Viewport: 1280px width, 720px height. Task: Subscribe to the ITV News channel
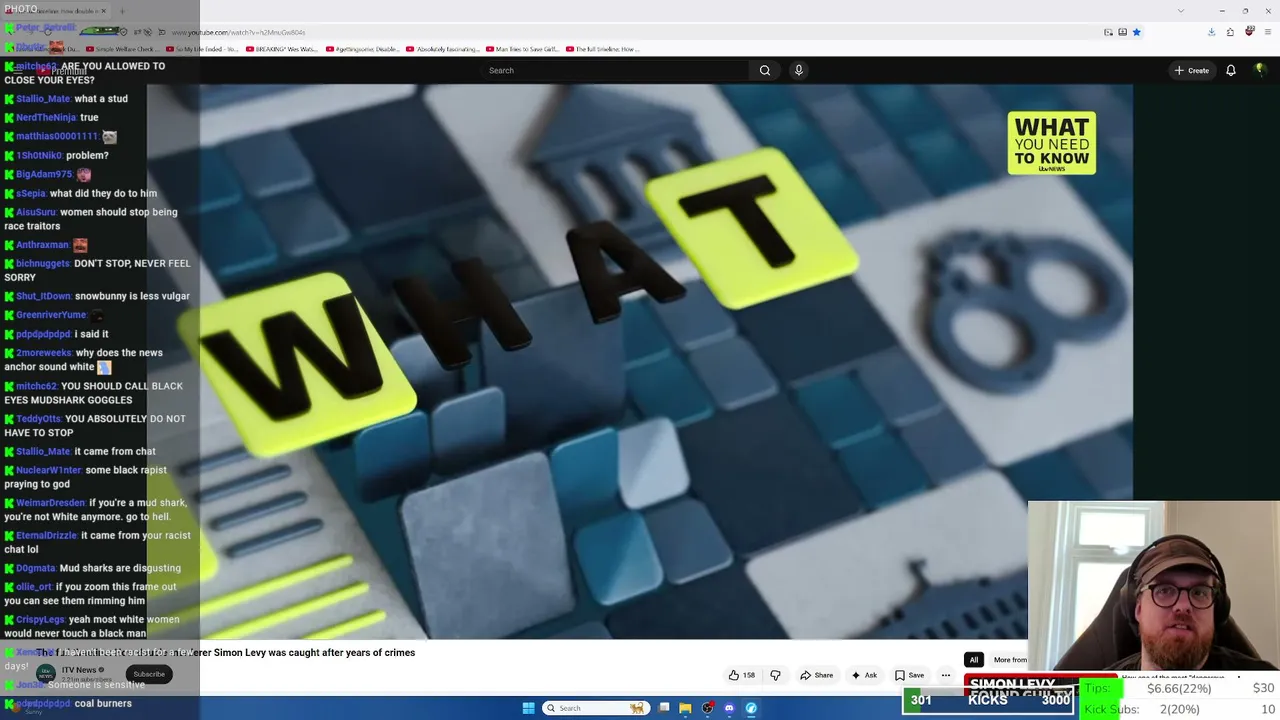pos(149,674)
